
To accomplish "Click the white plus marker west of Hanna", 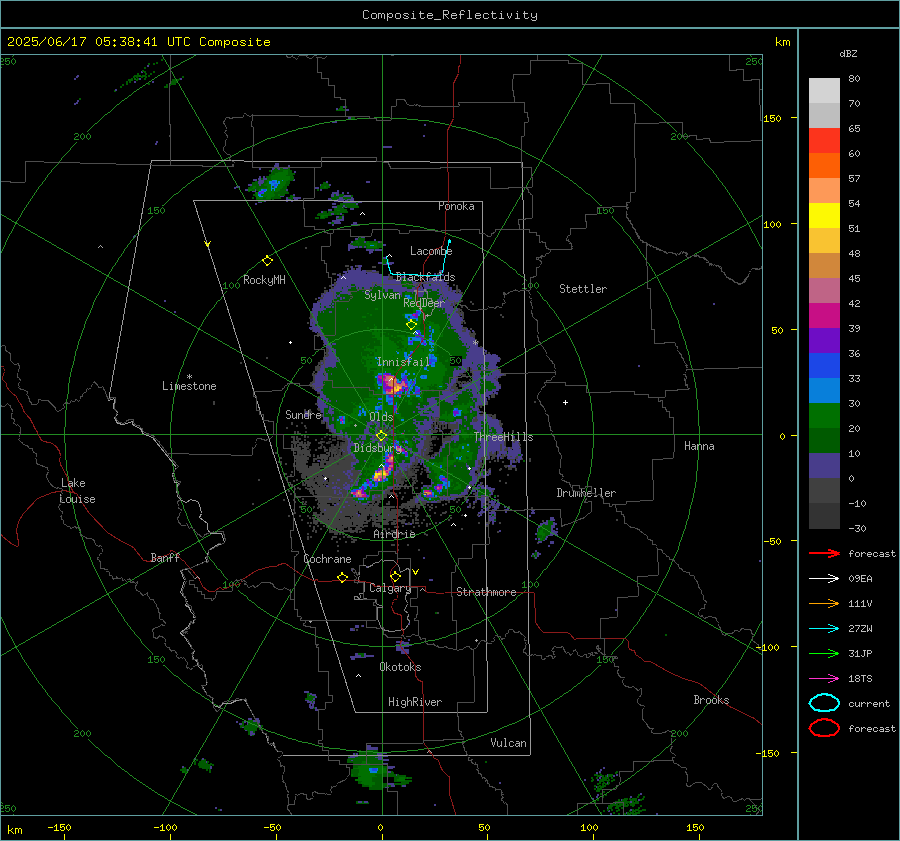I will (x=565, y=402).
